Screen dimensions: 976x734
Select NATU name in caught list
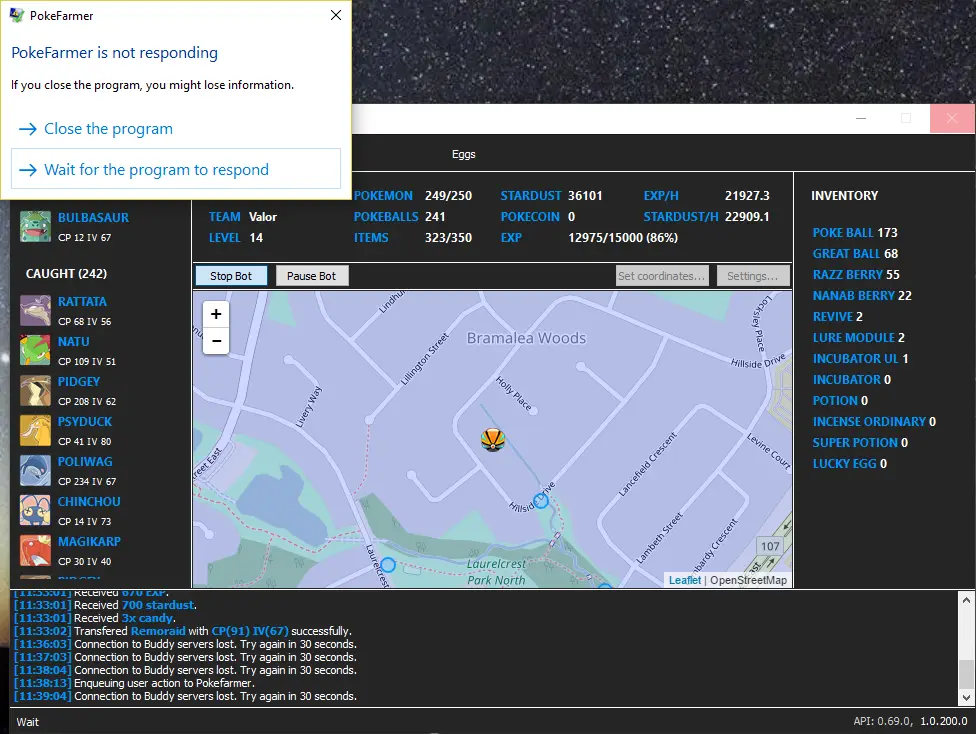click(x=73, y=341)
